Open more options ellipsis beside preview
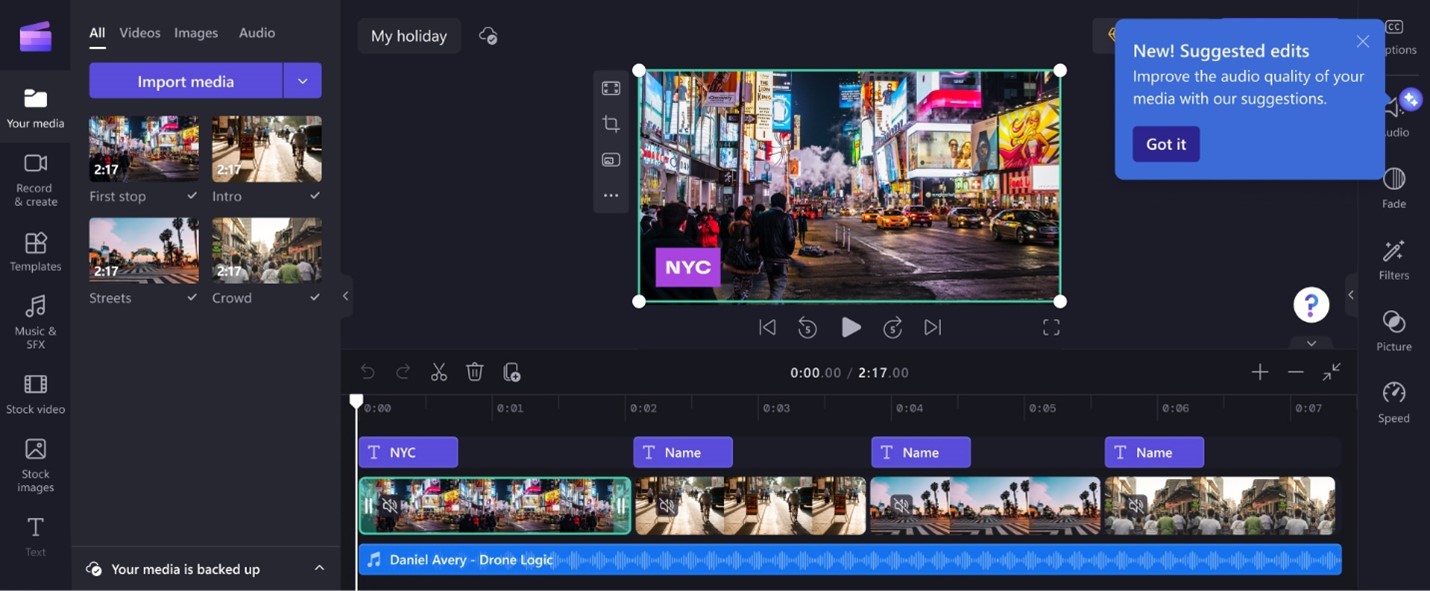The image size is (1430, 591). pos(611,196)
